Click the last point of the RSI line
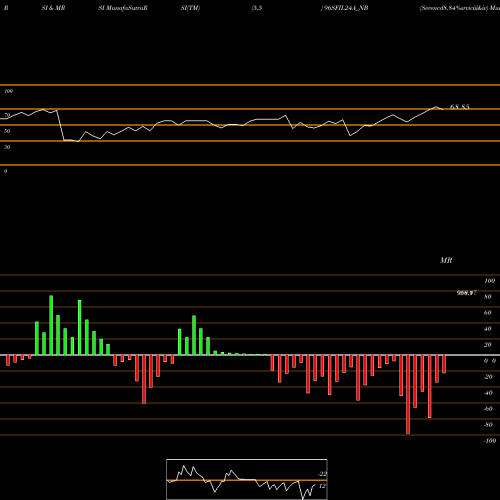Viewport: 500px width, 500px height. click(443, 109)
